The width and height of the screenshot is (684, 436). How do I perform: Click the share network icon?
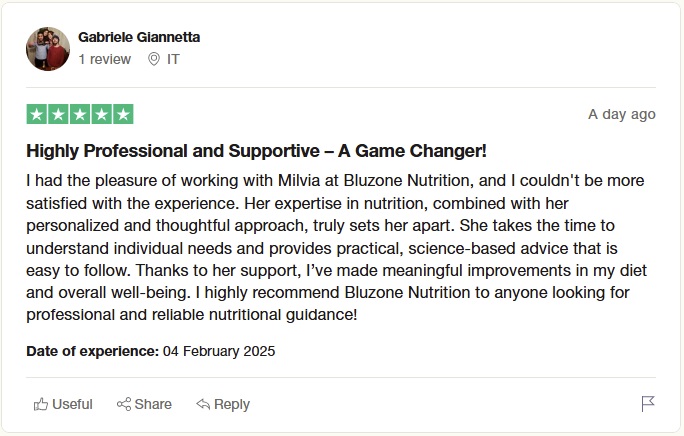[x=124, y=404]
